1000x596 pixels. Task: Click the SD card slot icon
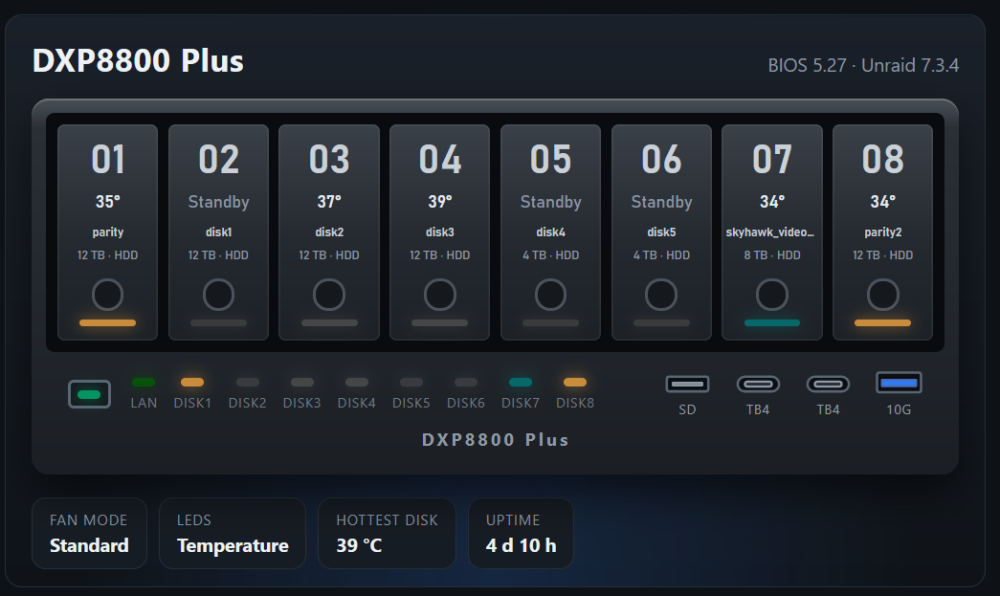688,384
